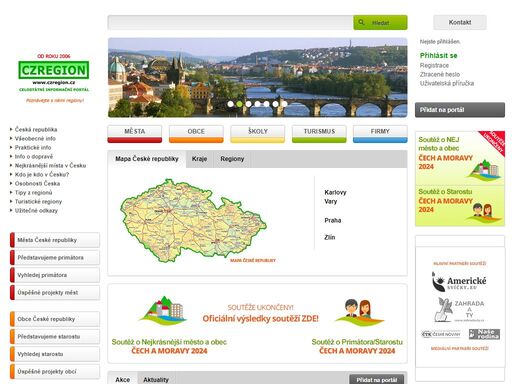Viewport: 512px width, 384px height.
Task: Open Soutěž o Nejkrásnější město a obec link
Action: [169, 346]
